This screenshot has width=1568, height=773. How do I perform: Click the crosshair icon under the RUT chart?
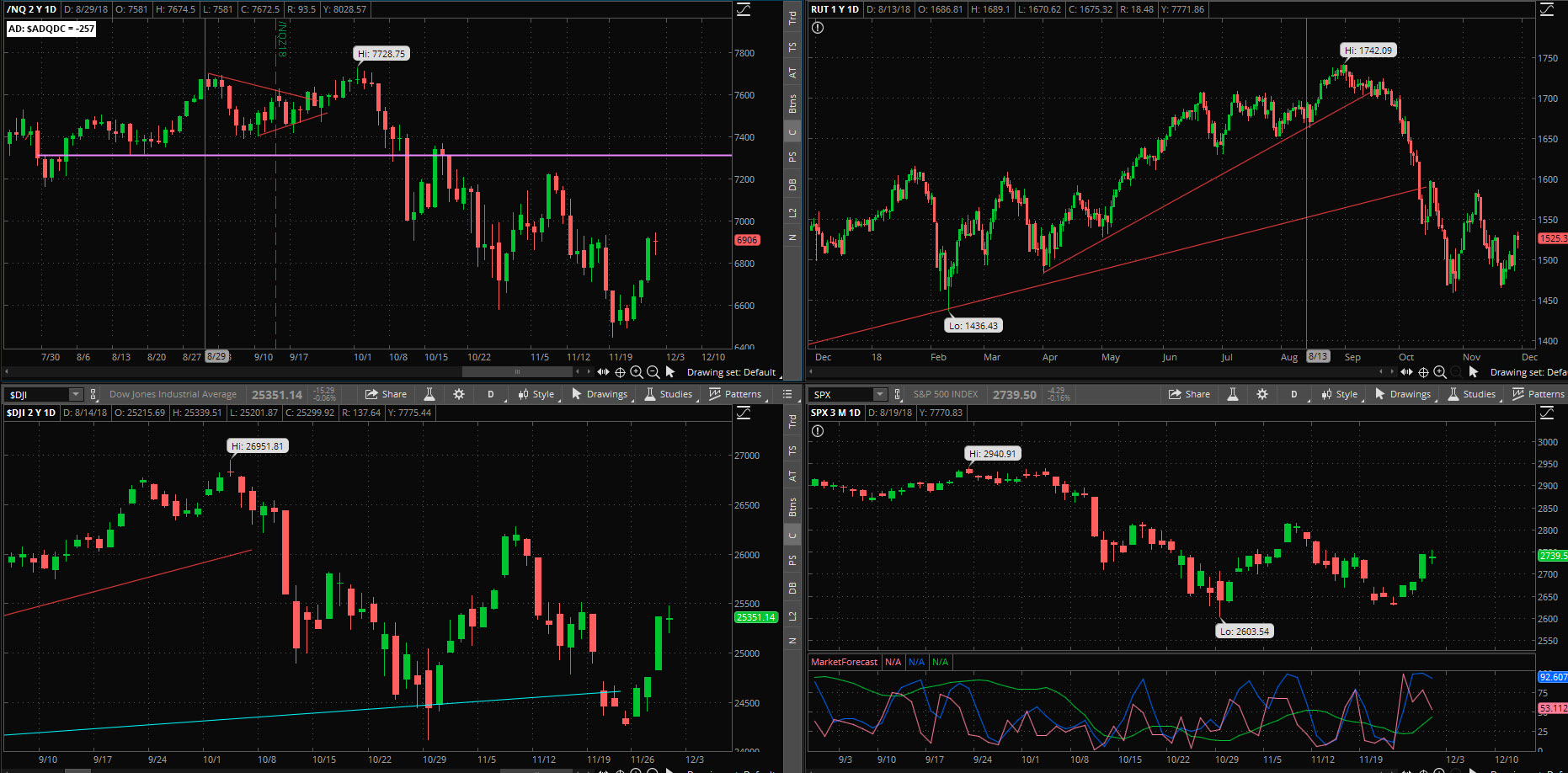click(x=1423, y=372)
